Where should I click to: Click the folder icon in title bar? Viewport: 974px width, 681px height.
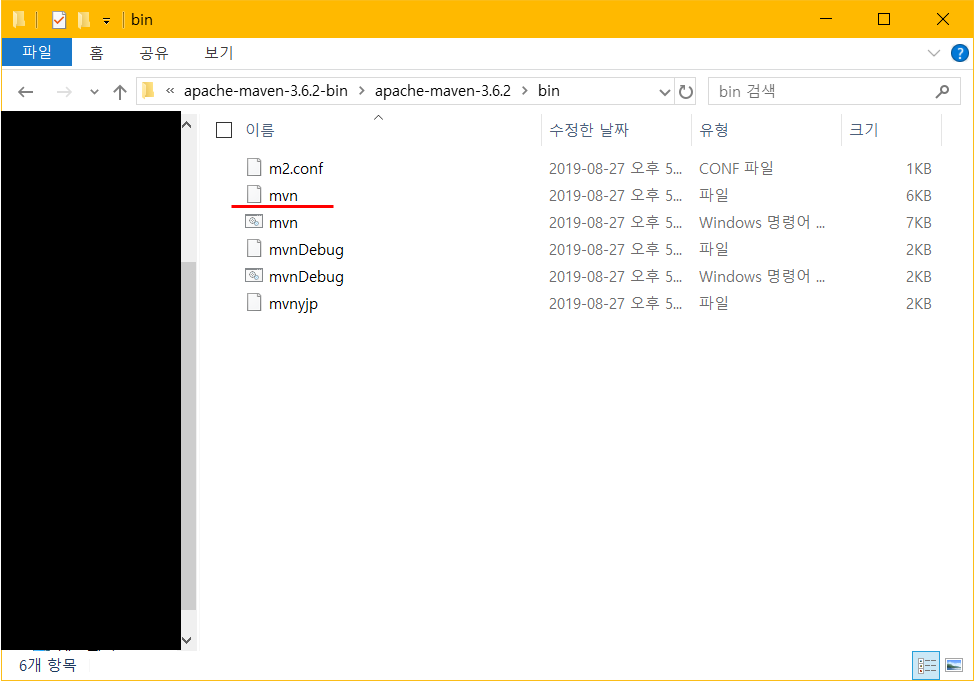coord(19,20)
